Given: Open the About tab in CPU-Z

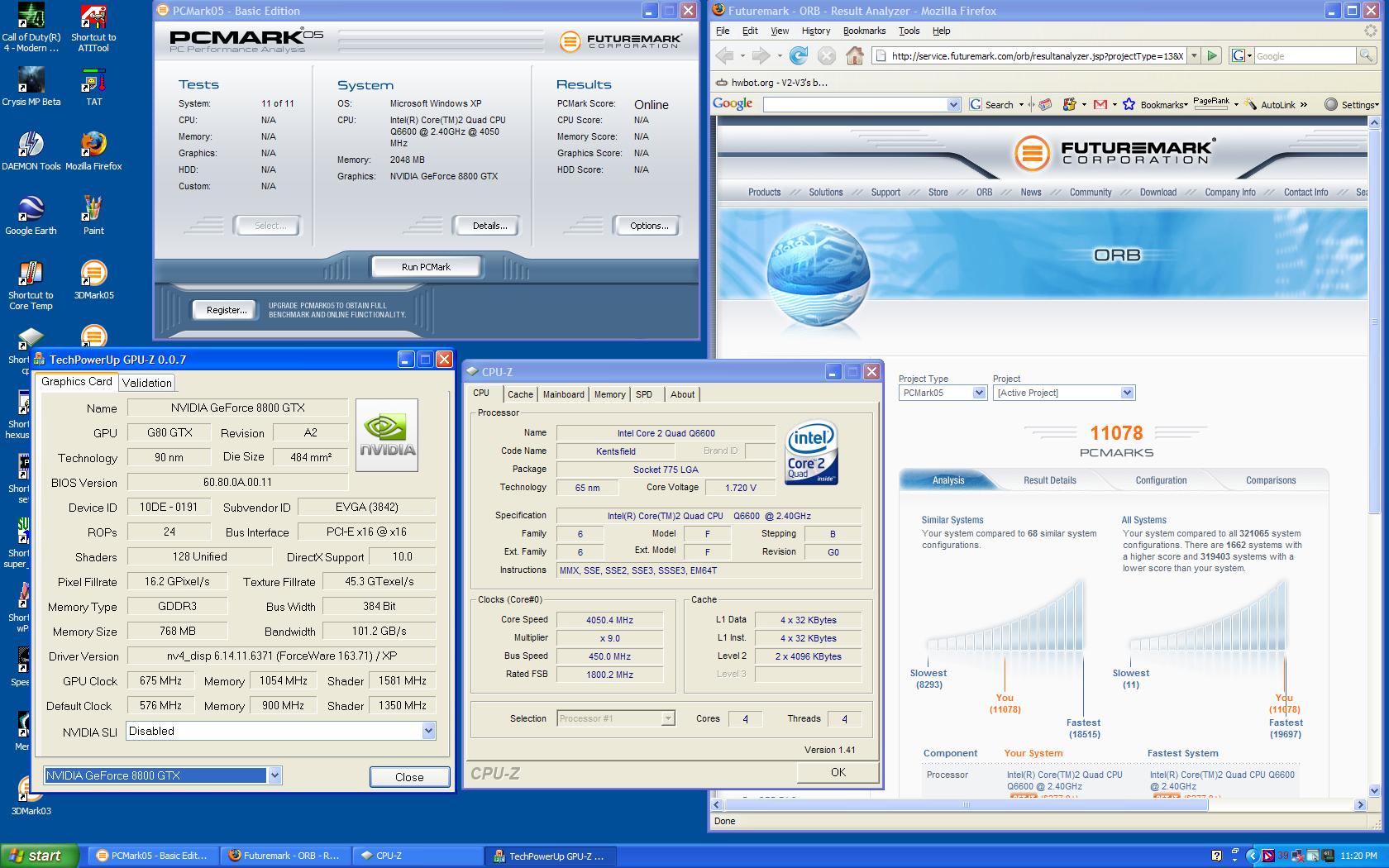Looking at the screenshot, I should tap(682, 394).
